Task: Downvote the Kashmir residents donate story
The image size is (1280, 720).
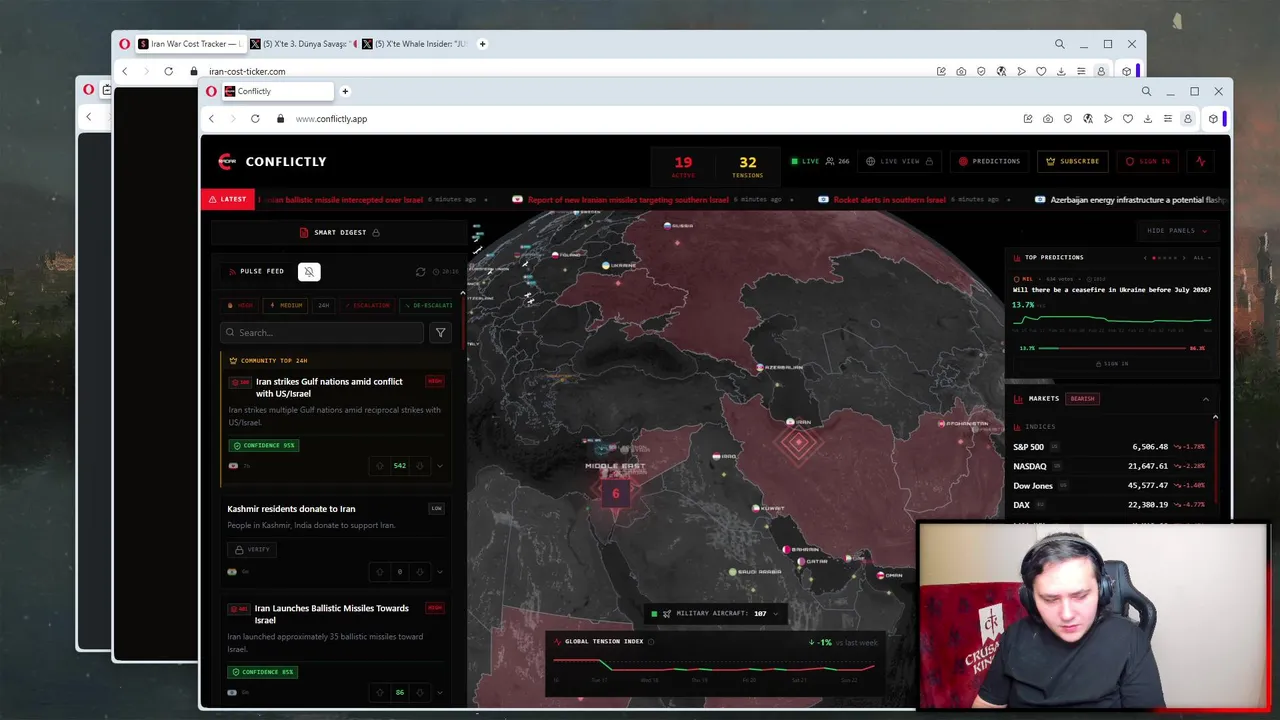Action: point(419,572)
